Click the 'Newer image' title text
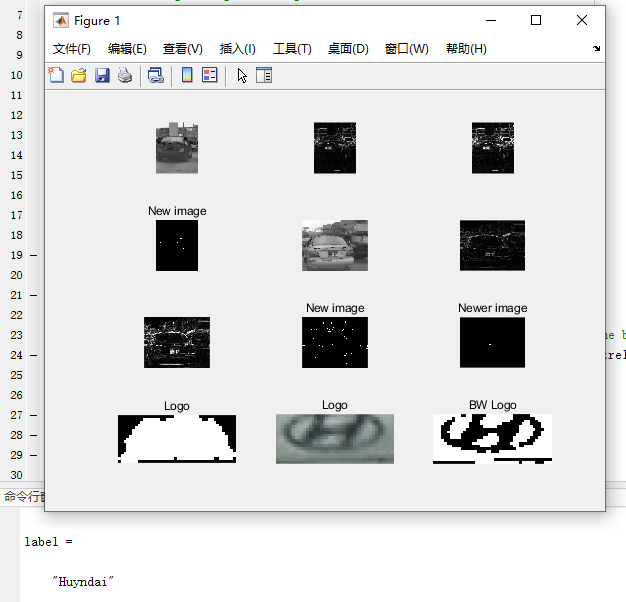626x602 pixels. point(493,308)
